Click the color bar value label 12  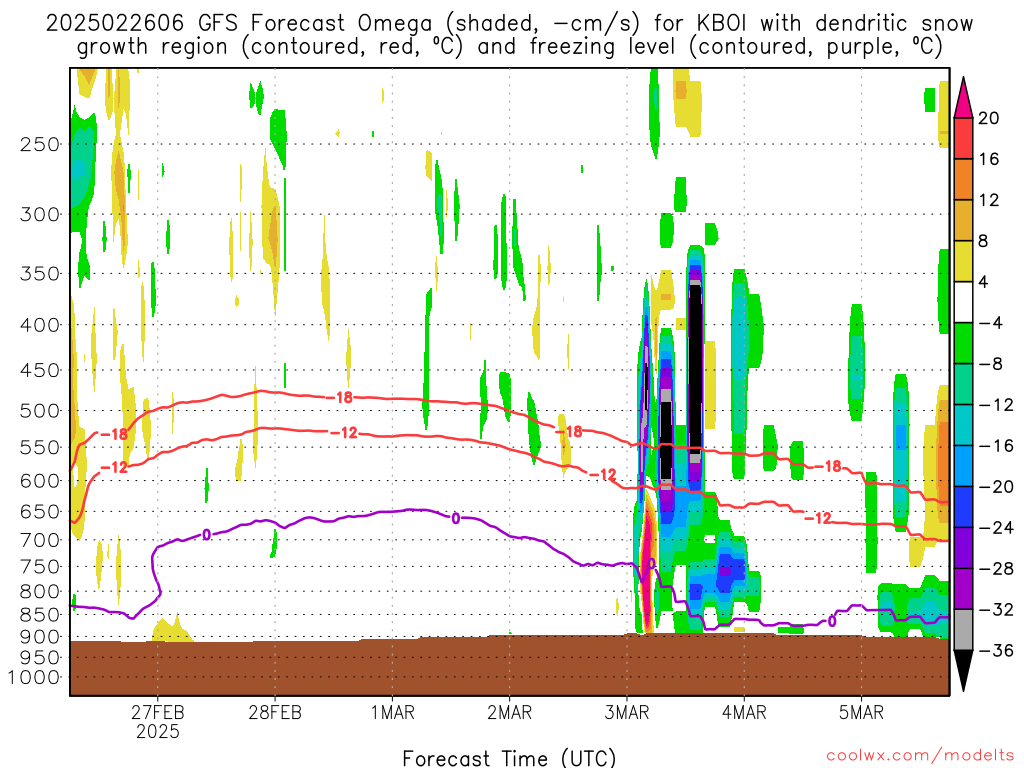[x=989, y=200]
